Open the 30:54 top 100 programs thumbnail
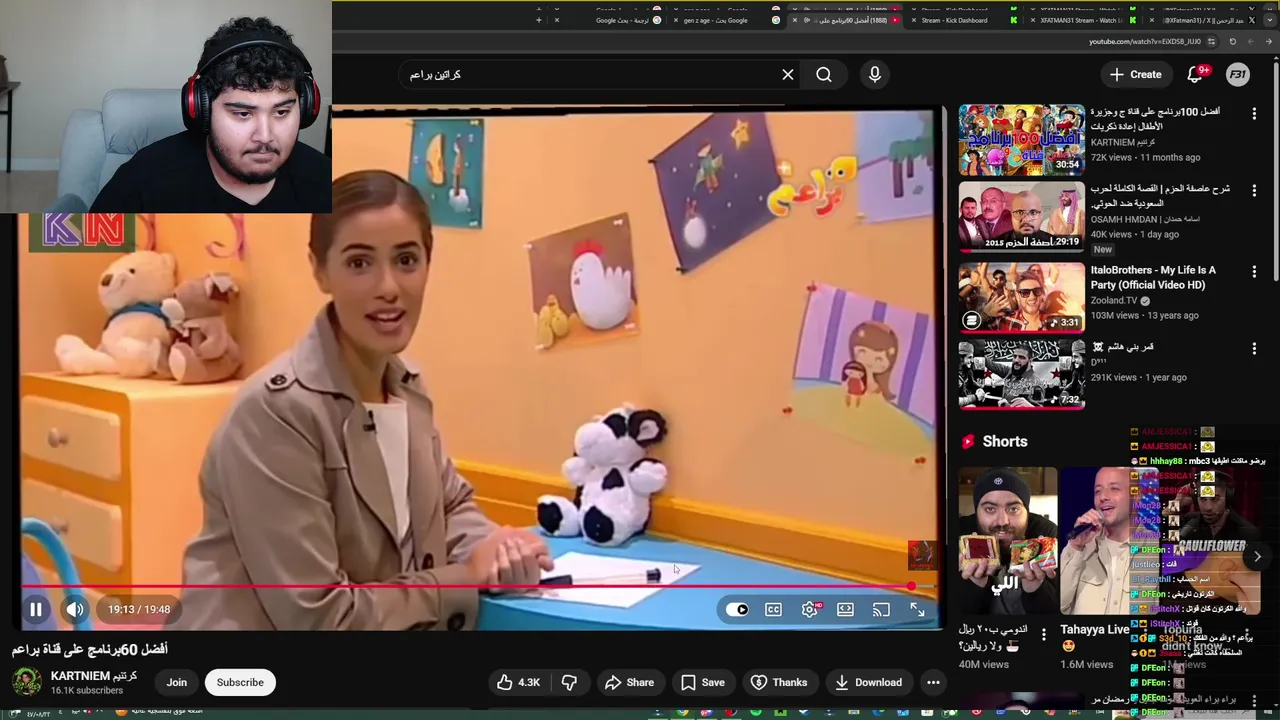Screen dimensions: 1280x720 (x=1021, y=140)
